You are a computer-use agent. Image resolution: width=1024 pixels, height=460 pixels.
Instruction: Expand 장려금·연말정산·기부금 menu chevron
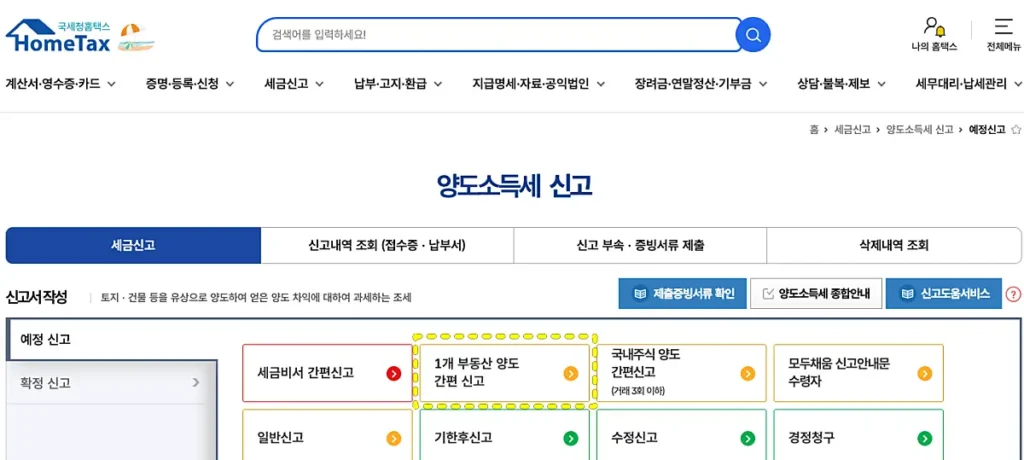pos(762,84)
